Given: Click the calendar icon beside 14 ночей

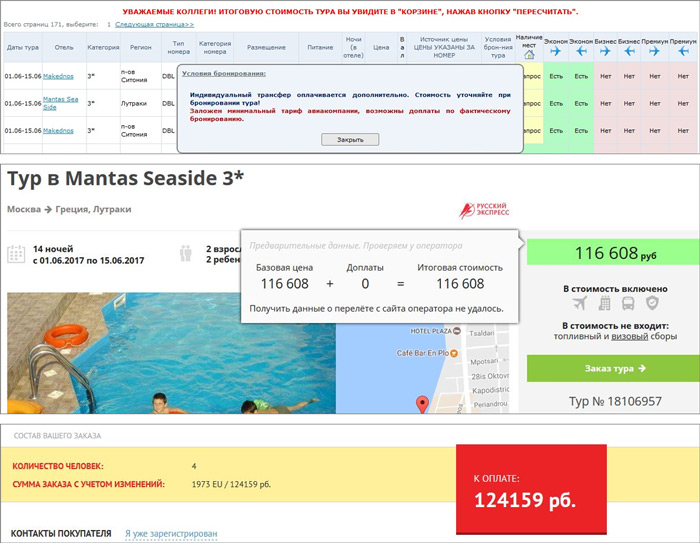Looking at the screenshot, I should (16, 254).
